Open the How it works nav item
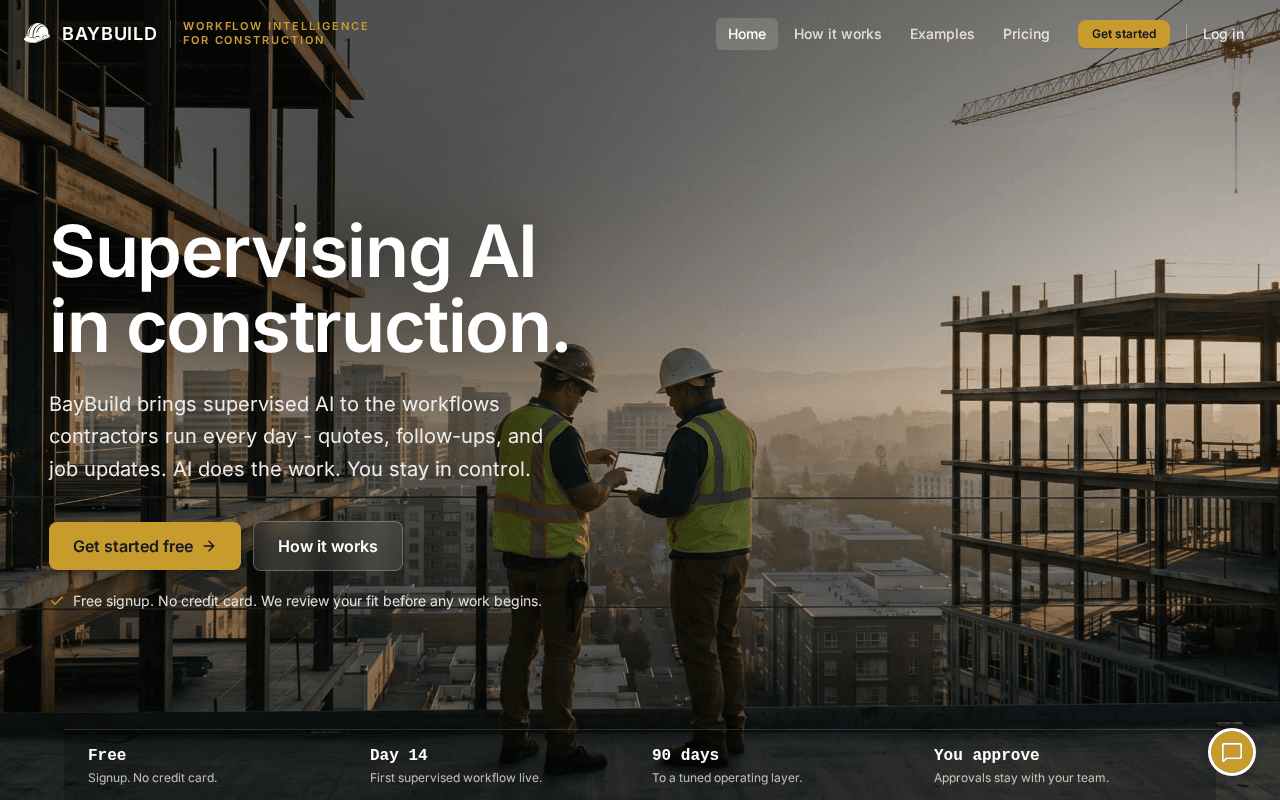 coord(838,34)
